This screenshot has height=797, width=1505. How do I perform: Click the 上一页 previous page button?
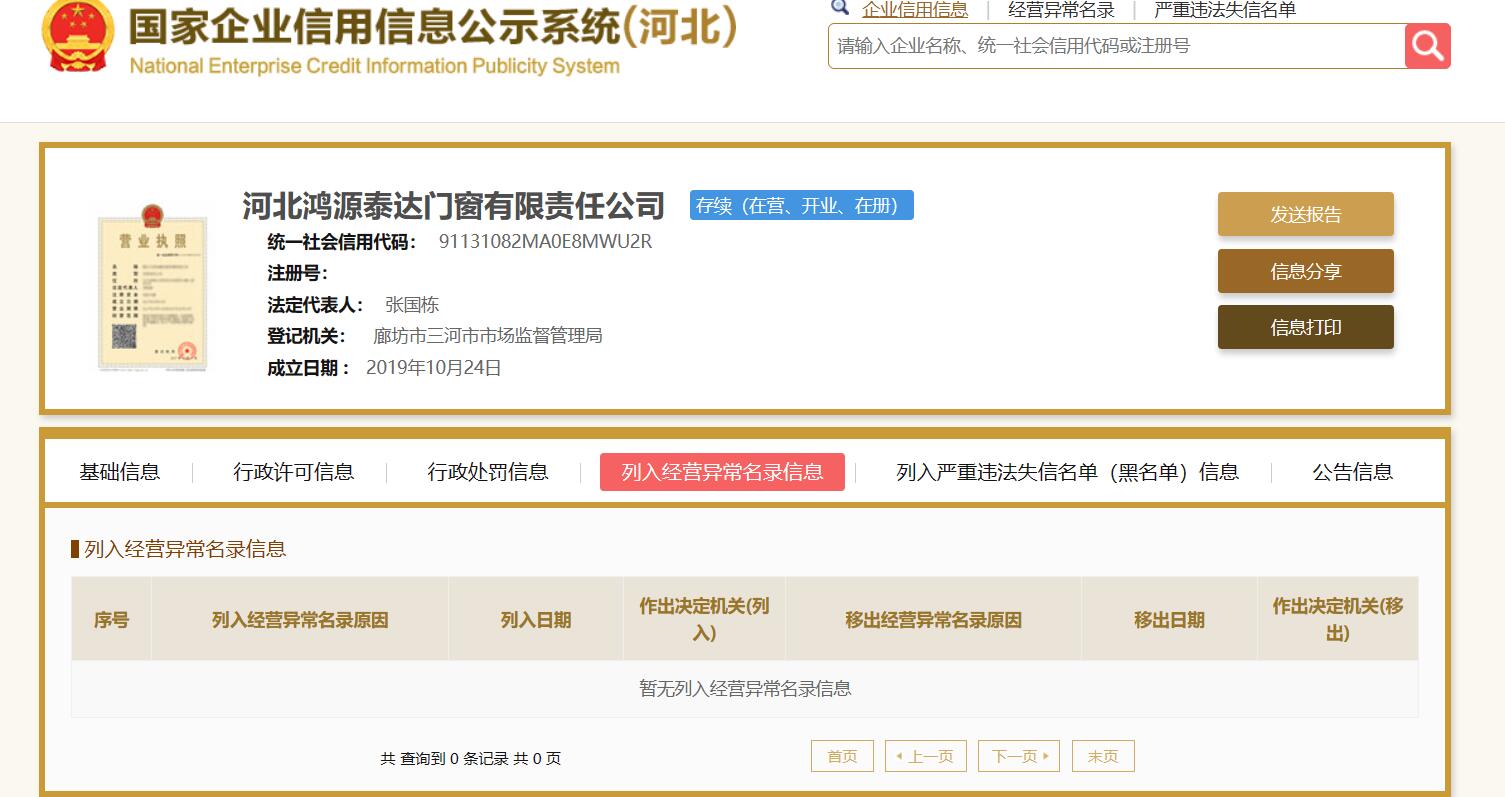pos(926,756)
